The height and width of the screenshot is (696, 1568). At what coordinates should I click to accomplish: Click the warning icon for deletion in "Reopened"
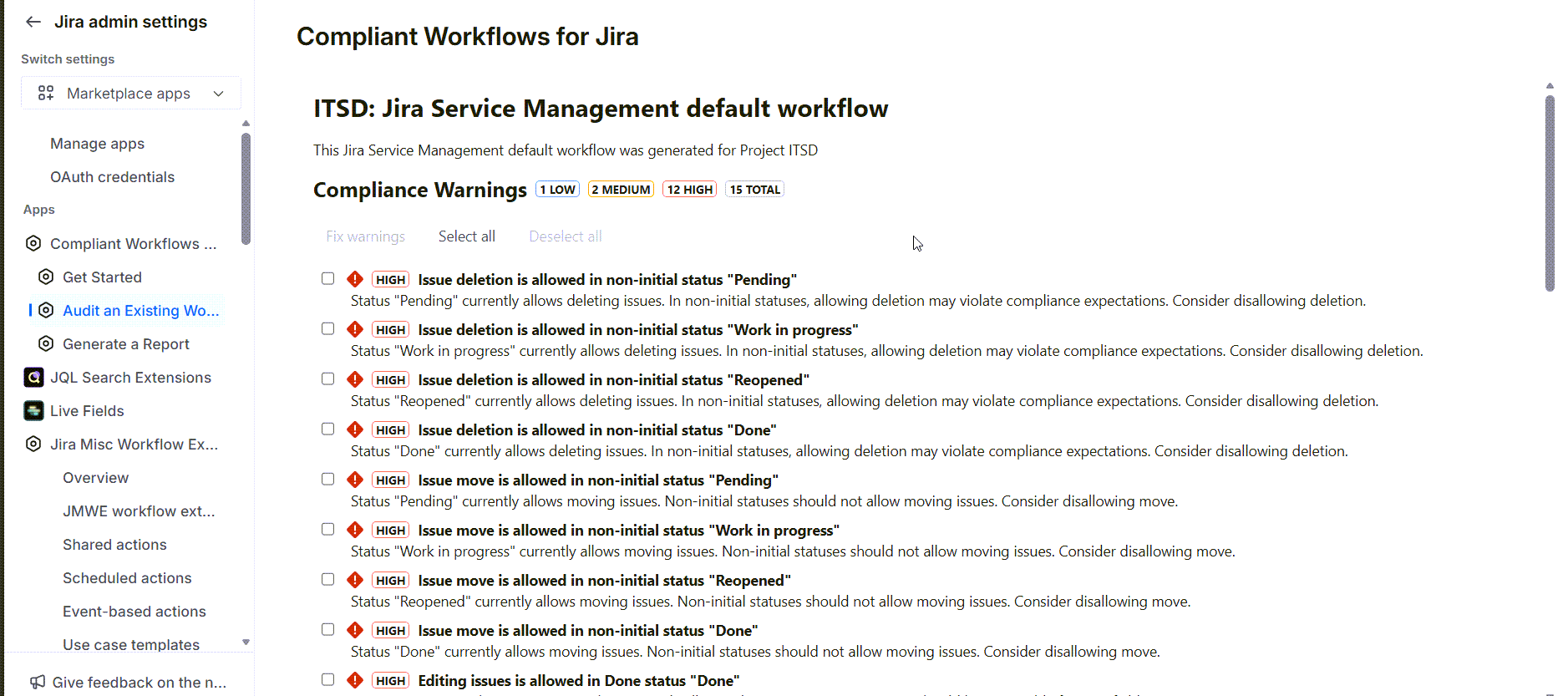click(355, 379)
